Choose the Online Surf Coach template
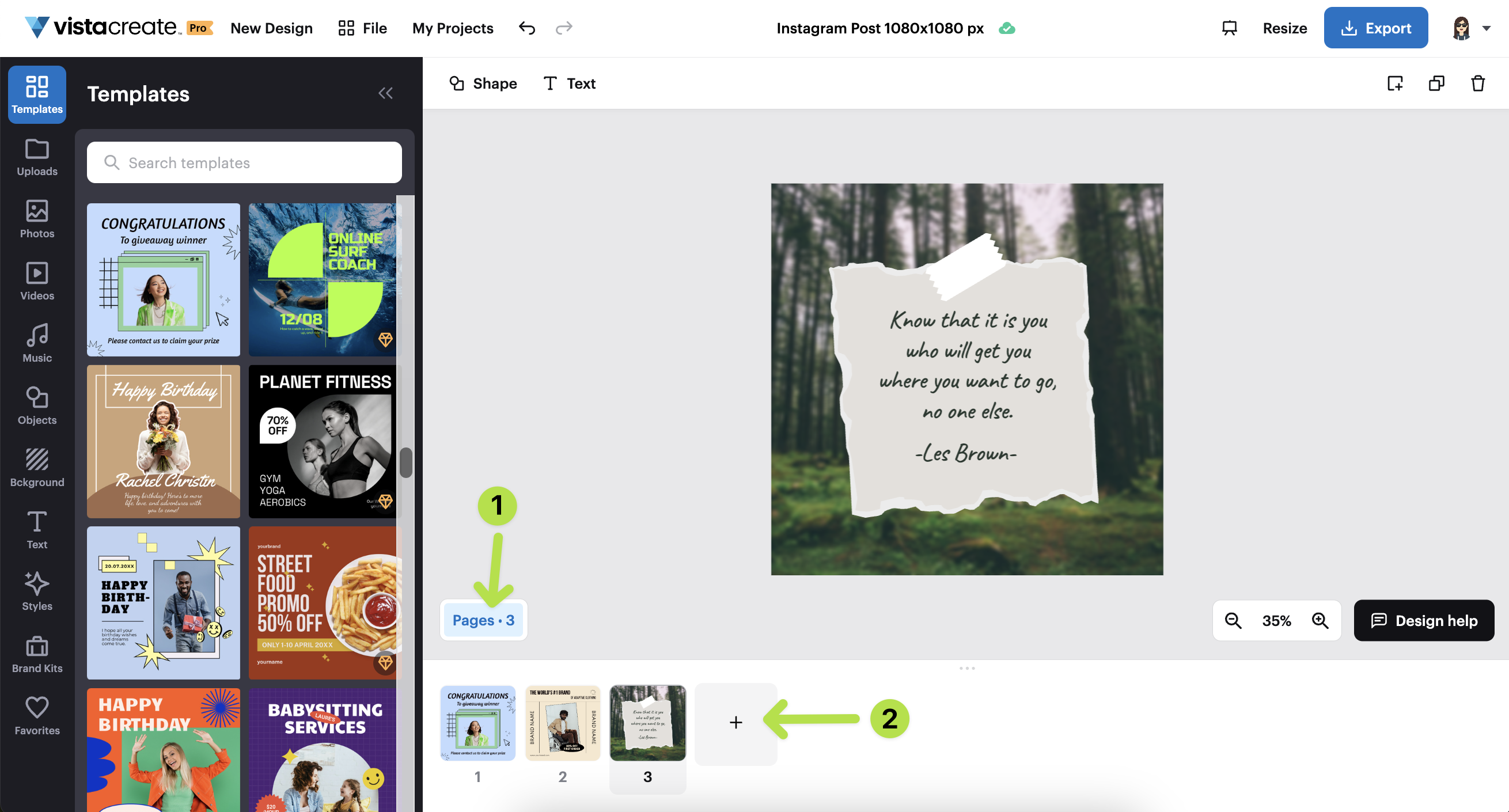This screenshot has width=1509, height=812. pos(322,279)
